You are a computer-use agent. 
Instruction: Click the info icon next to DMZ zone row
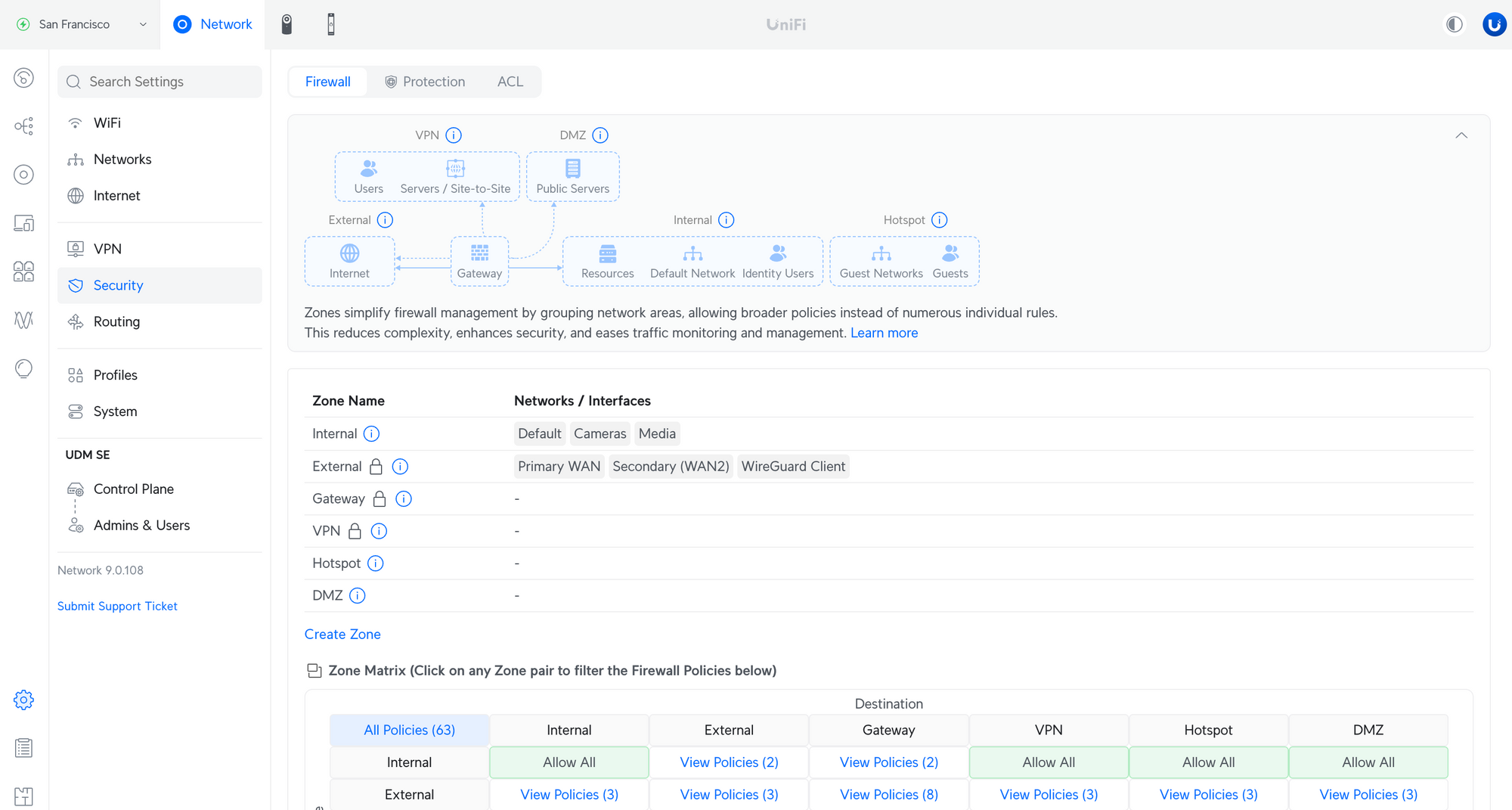click(358, 596)
